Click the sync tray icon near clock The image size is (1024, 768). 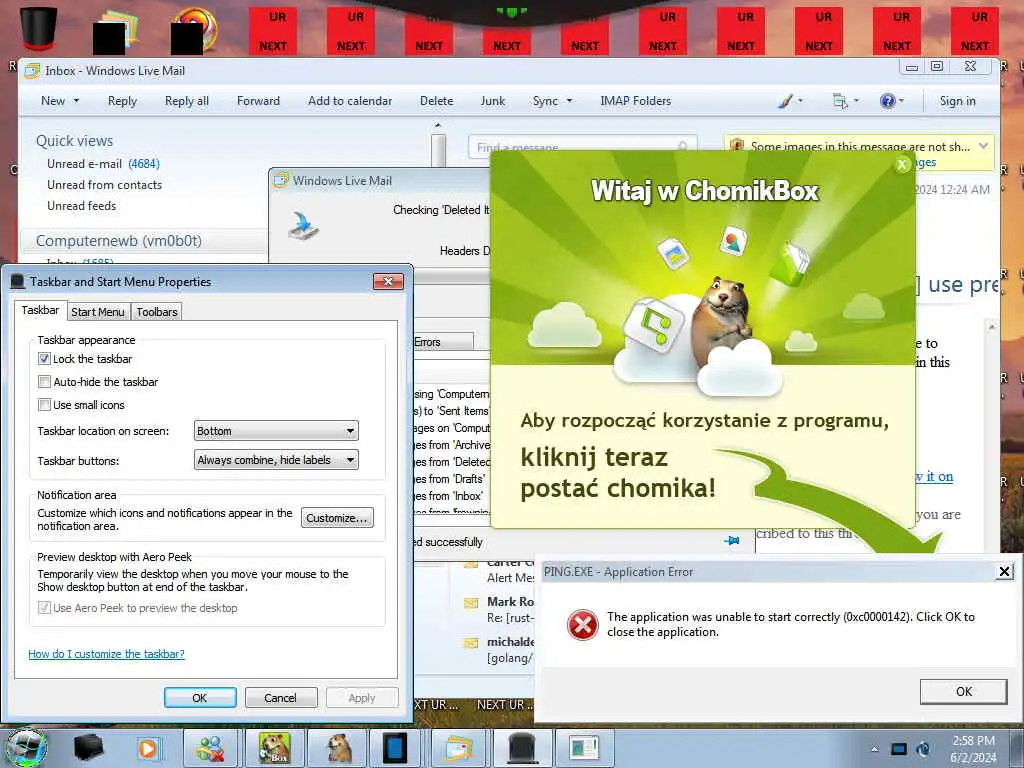[923, 749]
